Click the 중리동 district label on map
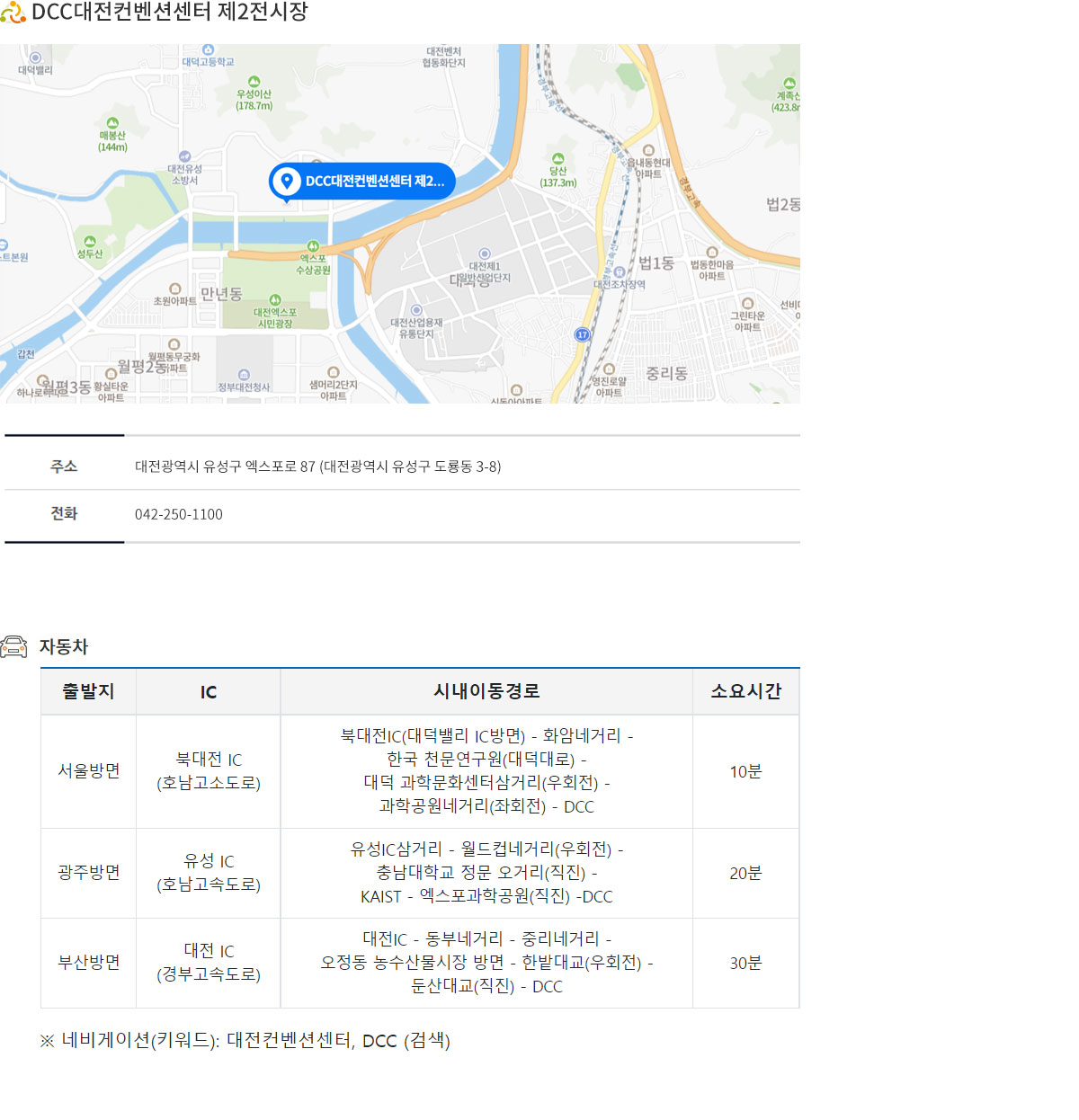Viewport: 1079px width, 1120px height. coord(666,373)
